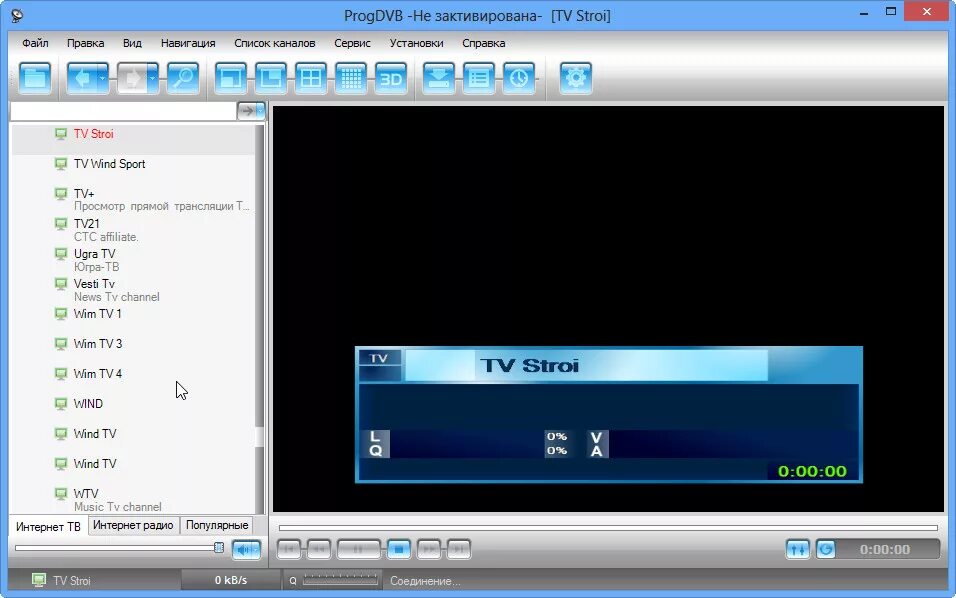
Task: Switch to Популярные tab
Action: (x=217, y=525)
